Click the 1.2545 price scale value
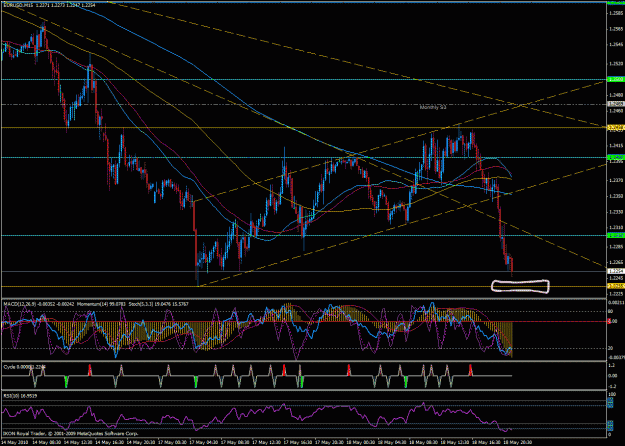The height and width of the screenshot is (446, 625). click(x=616, y=44)
